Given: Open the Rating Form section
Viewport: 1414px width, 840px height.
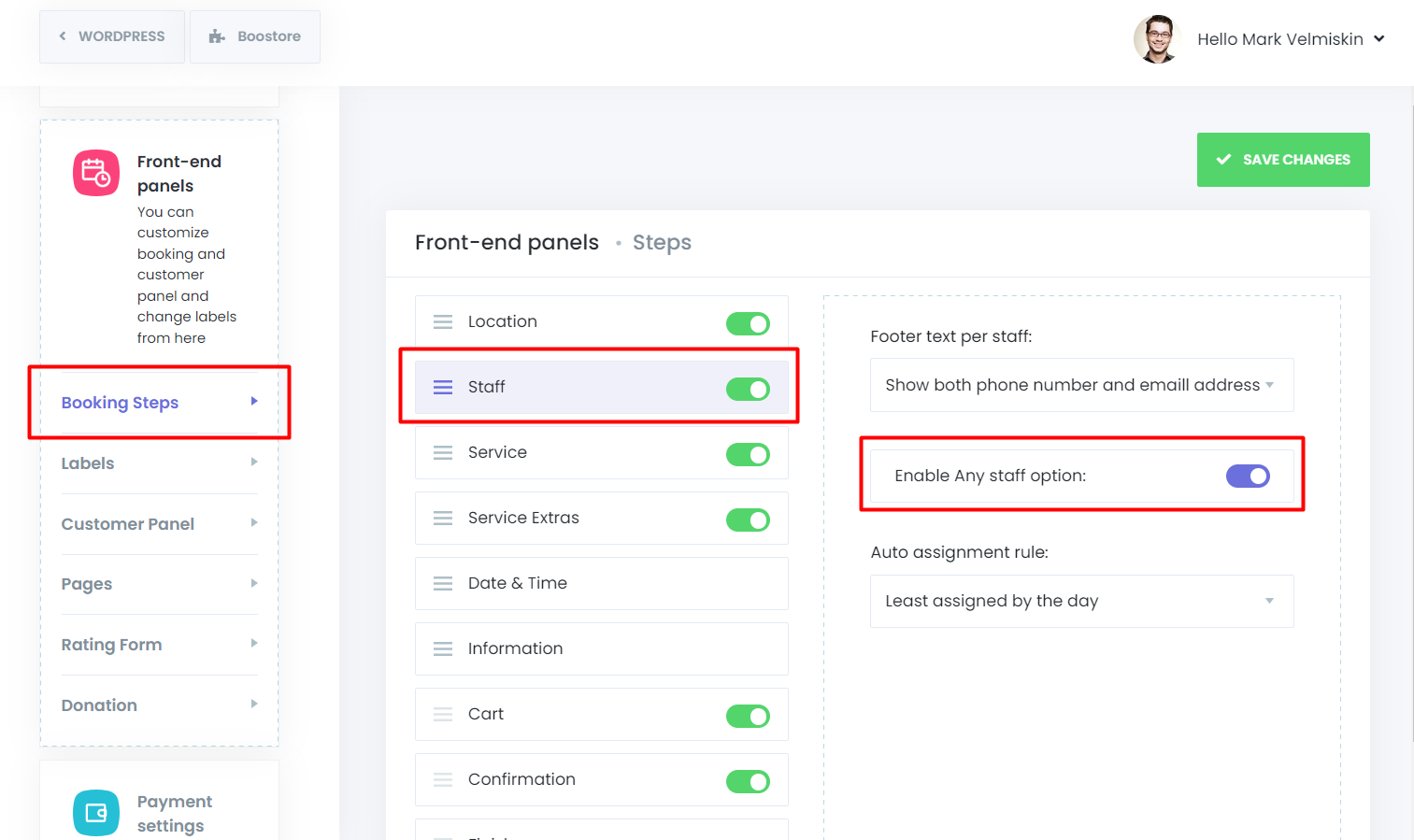Looking at the screenshot, I should tap(160, 645).
